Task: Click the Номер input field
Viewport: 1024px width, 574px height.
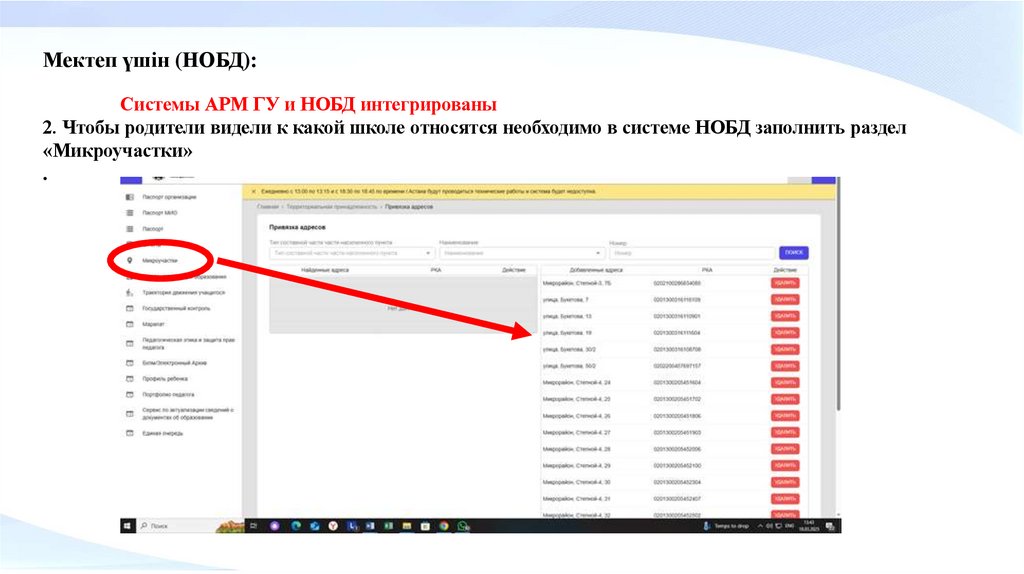Action: (692, 253)
